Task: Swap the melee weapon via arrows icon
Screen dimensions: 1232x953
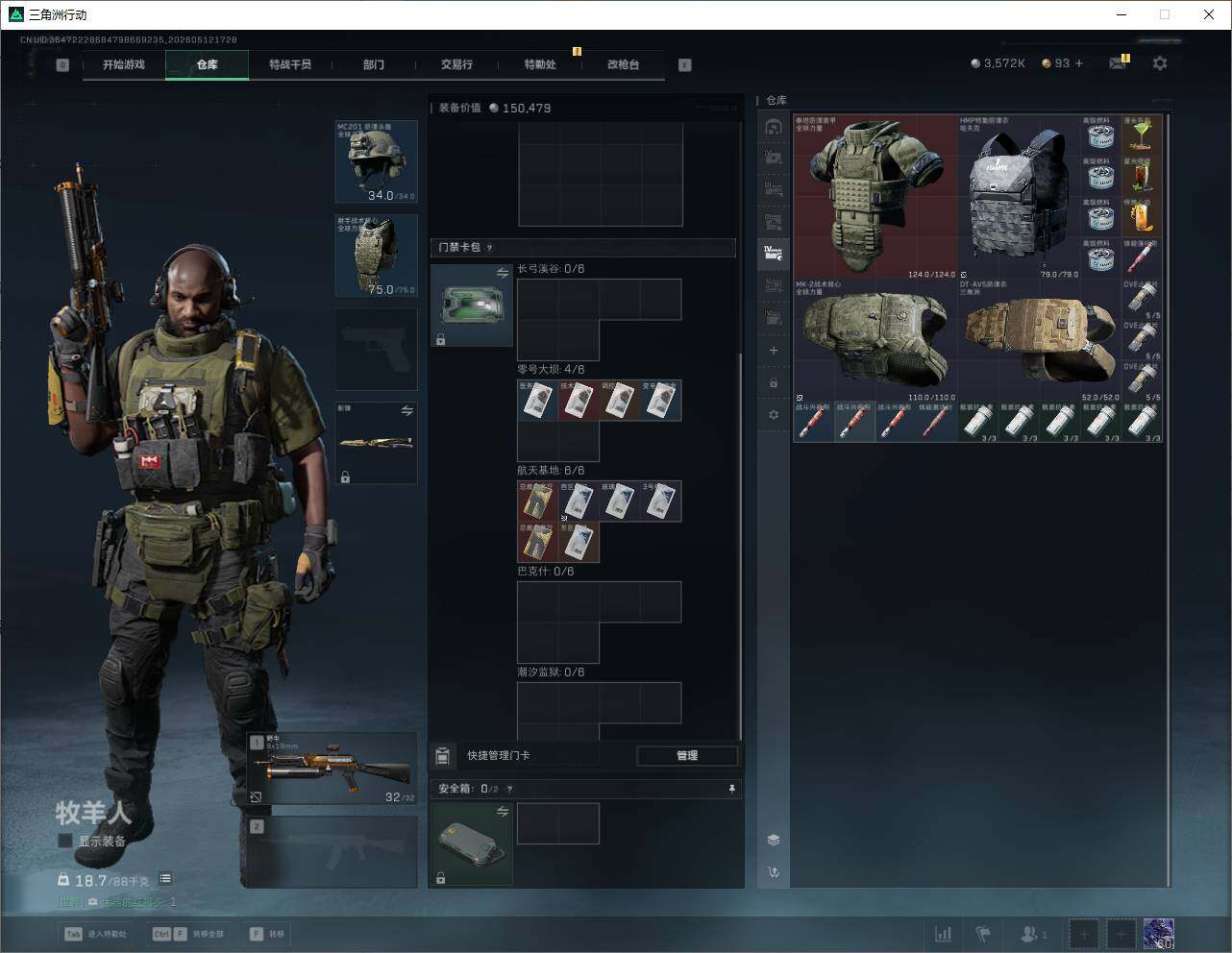Action: [x=407, y=411]
